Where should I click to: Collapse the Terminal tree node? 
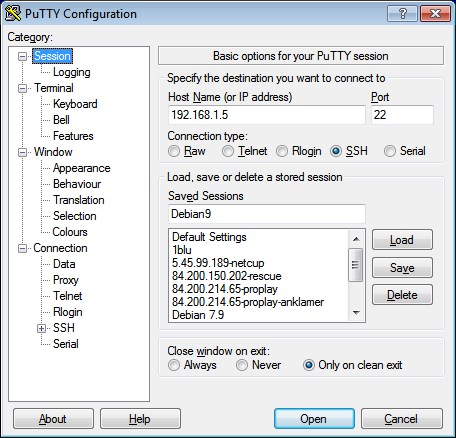pyautogui.click(x=22, y=88)
